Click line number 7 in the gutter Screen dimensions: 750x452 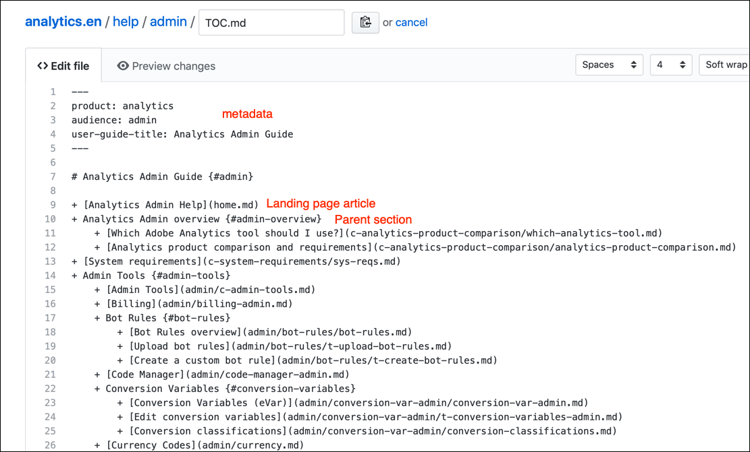(53, 176)
